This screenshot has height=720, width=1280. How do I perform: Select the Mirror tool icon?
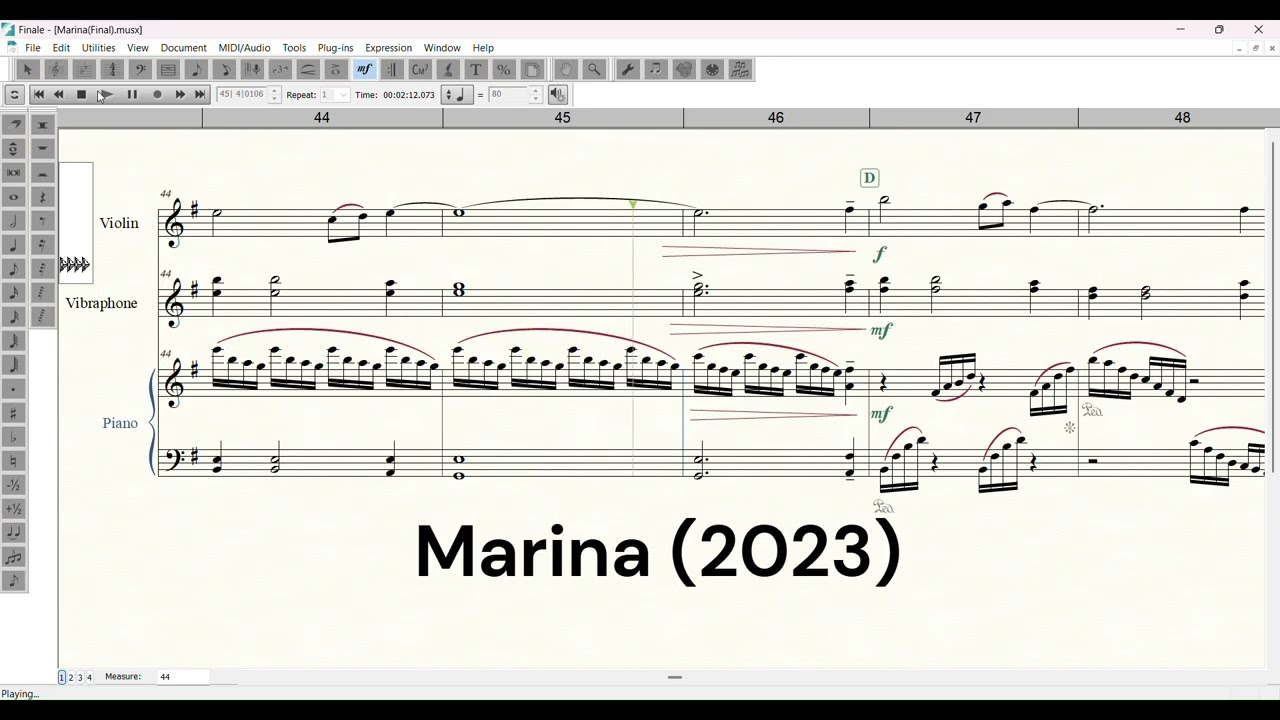740,69
